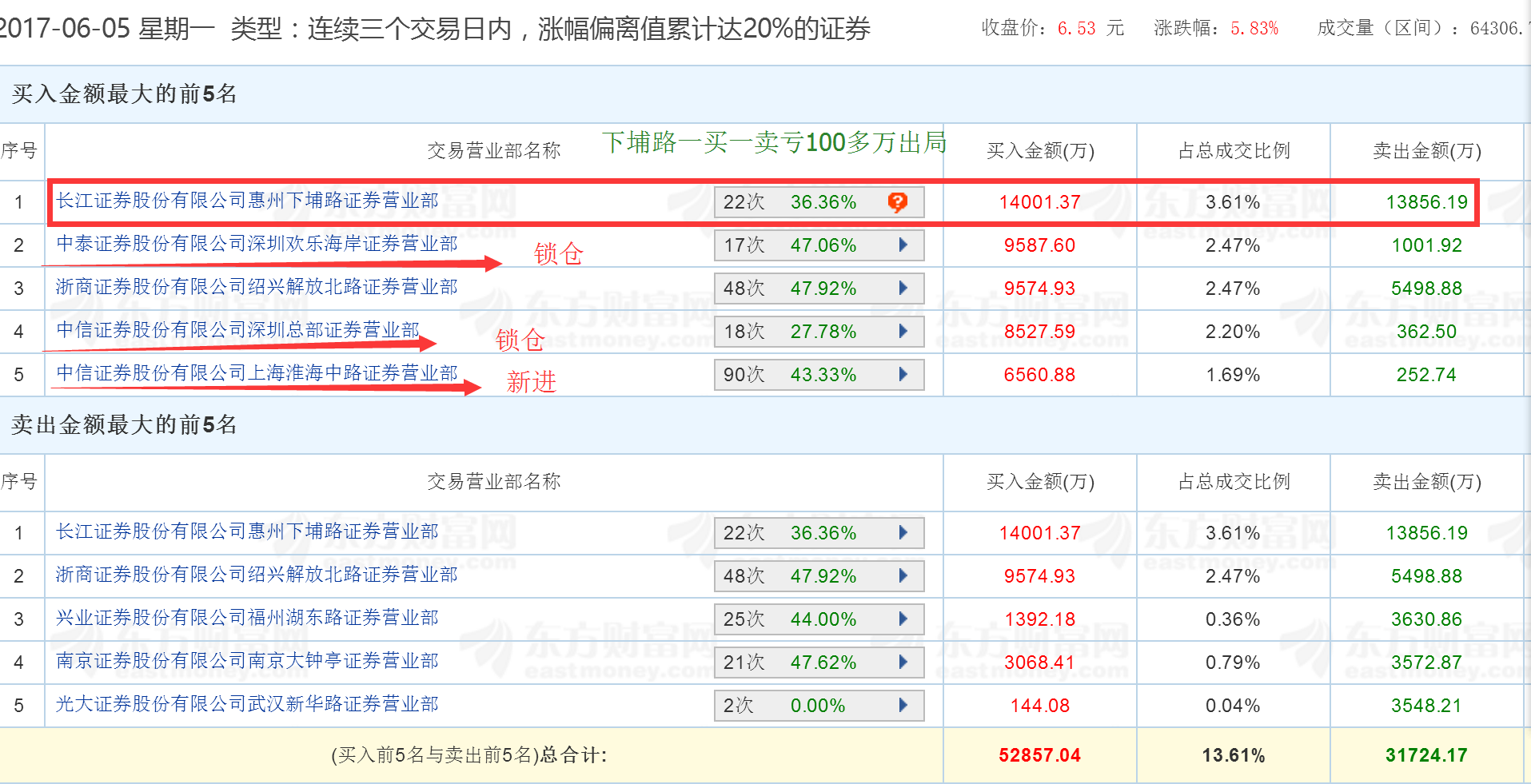Click the 0.04% ratio cell
This screenshot has width=1531, height=784.
(1233, 706)
